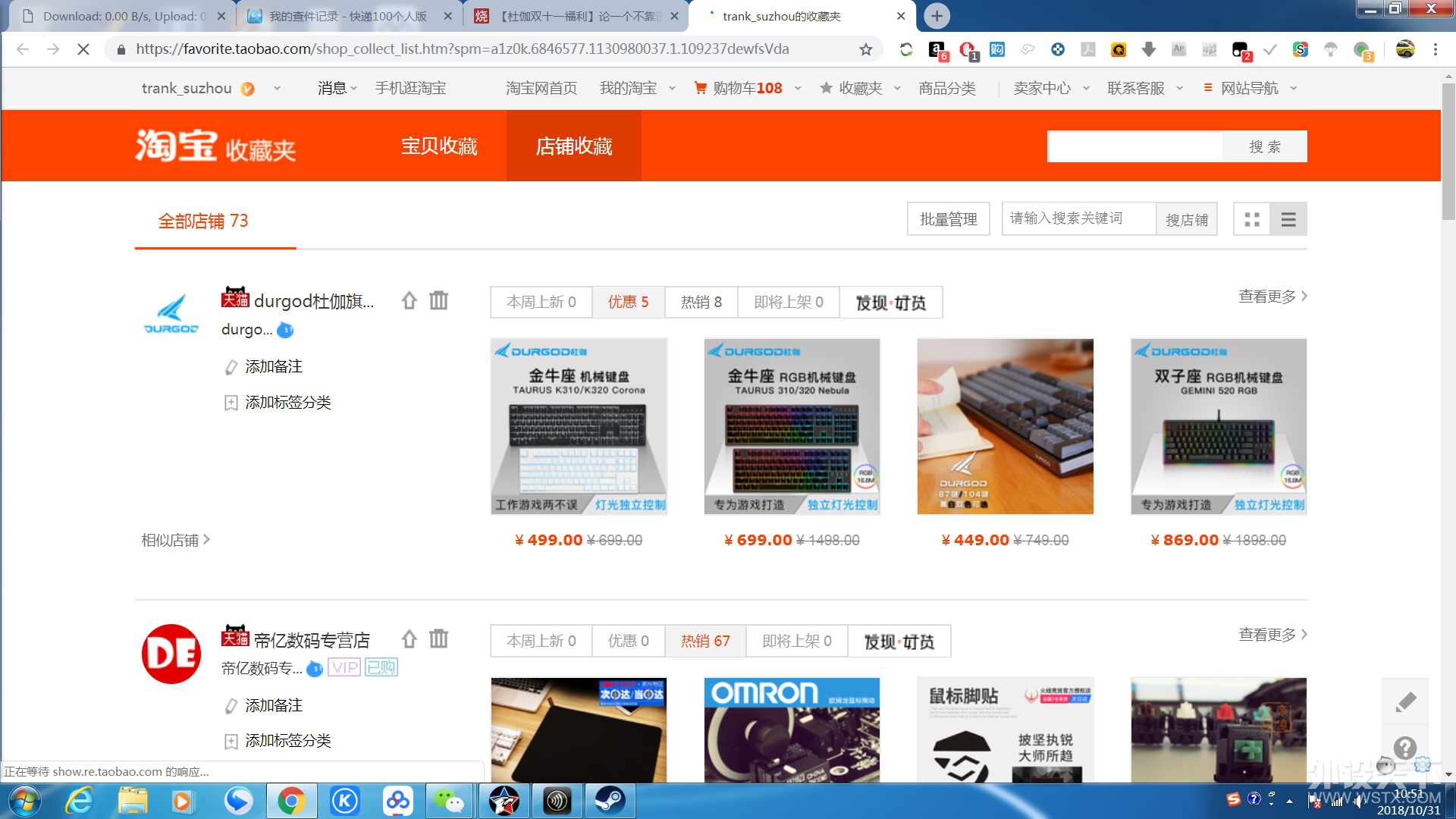Expand the 购物车 dropdown arrow
Viewport: 1456px width, 819px height.
798,89
